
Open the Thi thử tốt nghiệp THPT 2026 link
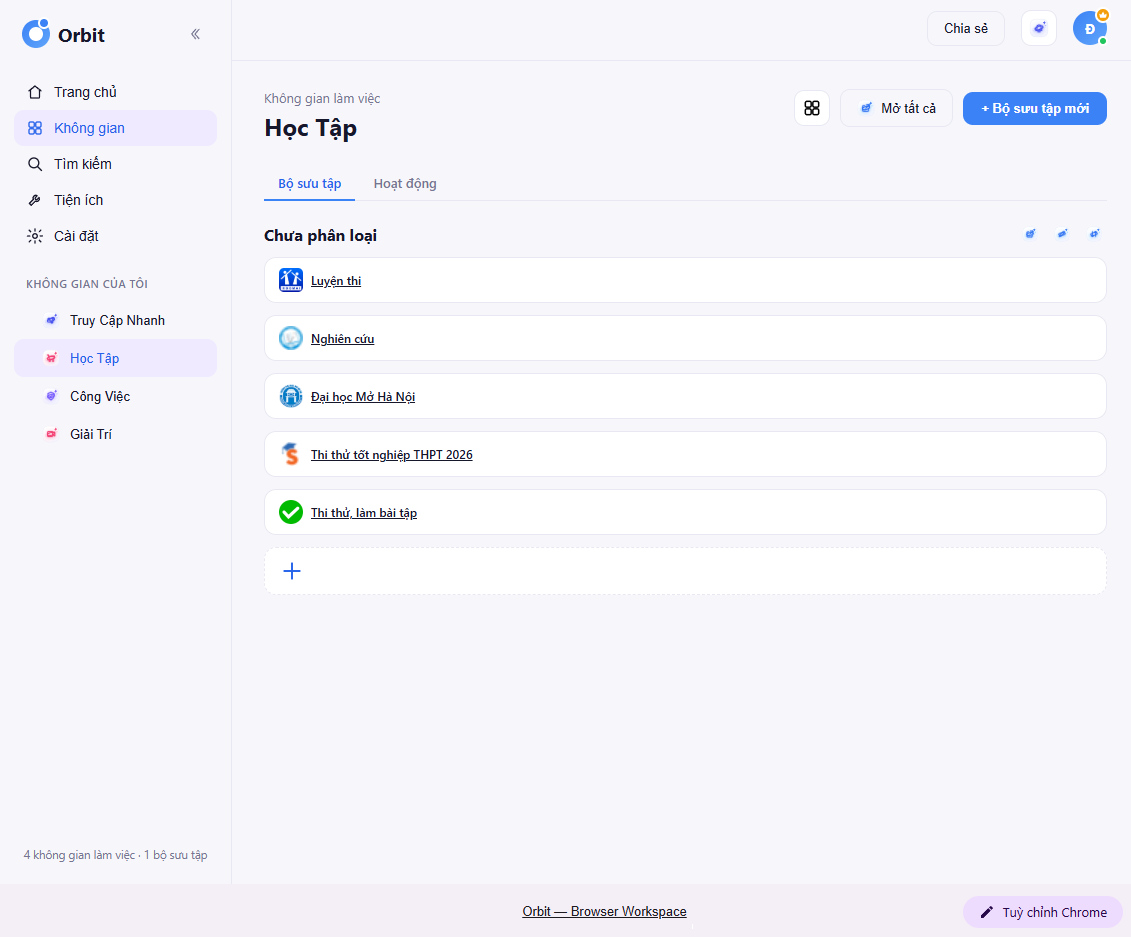(x=392, y=454)
